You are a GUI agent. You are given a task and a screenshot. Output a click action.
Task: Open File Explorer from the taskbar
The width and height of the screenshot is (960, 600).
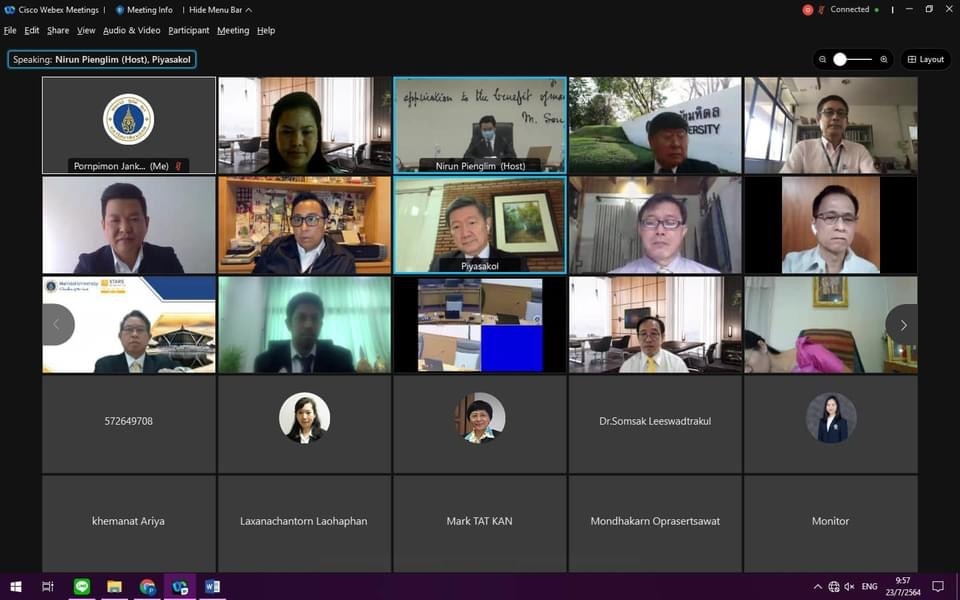114,586
